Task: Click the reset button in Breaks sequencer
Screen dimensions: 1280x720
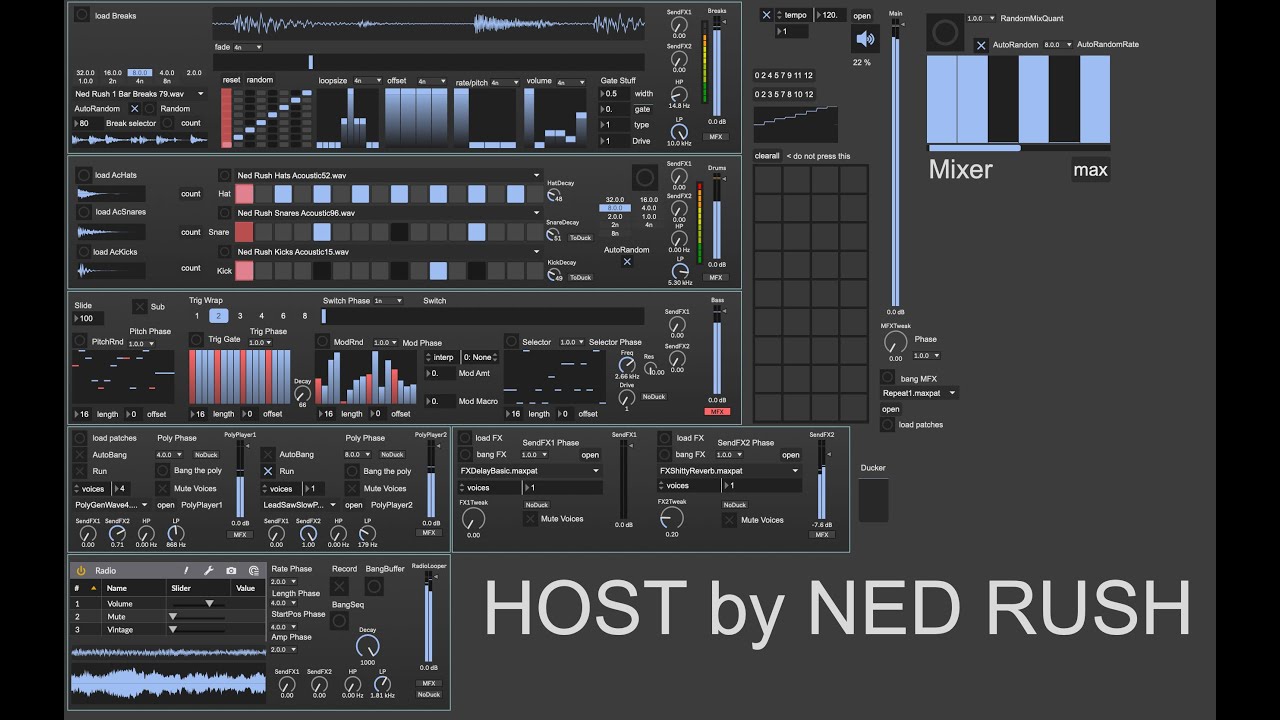Action: pos(231,80)
